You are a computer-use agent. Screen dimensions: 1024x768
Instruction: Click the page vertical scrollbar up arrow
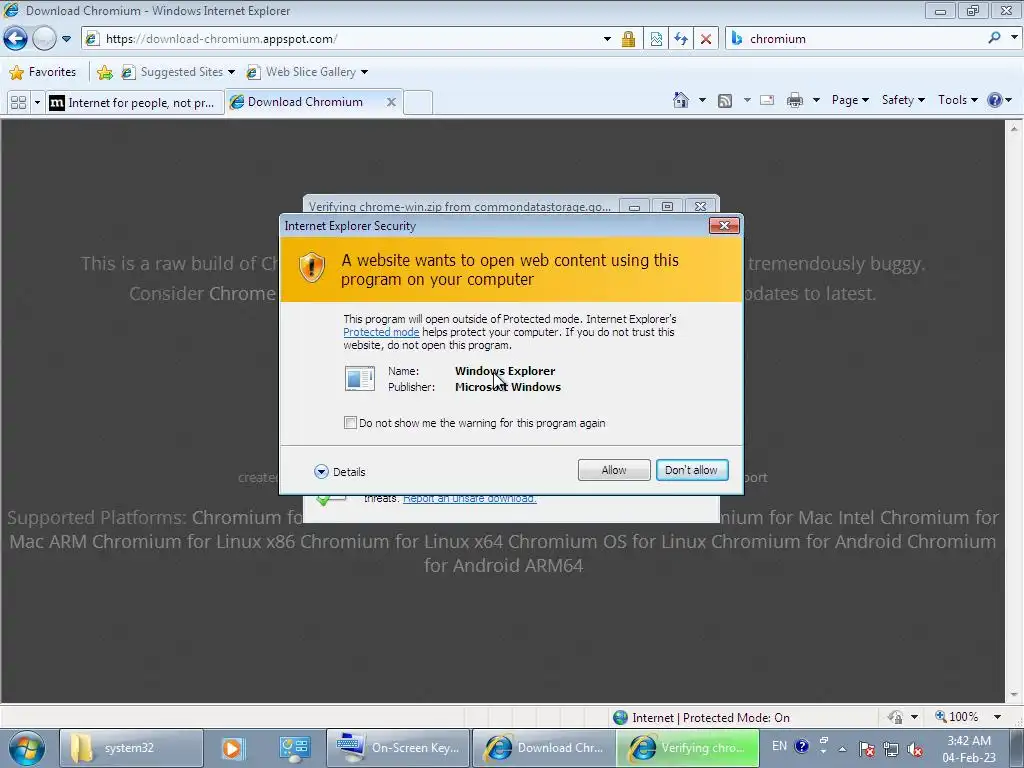1014,128
